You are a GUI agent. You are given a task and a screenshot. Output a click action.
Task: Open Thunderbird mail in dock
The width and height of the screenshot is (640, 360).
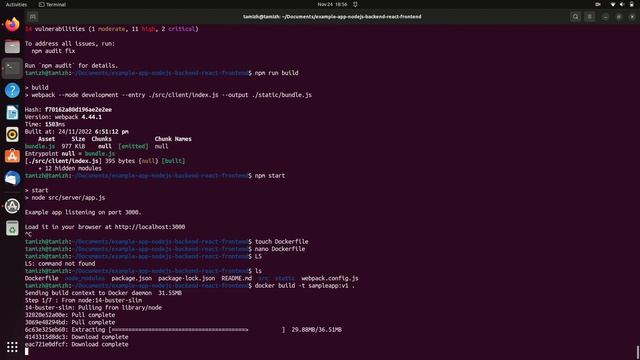12,178
